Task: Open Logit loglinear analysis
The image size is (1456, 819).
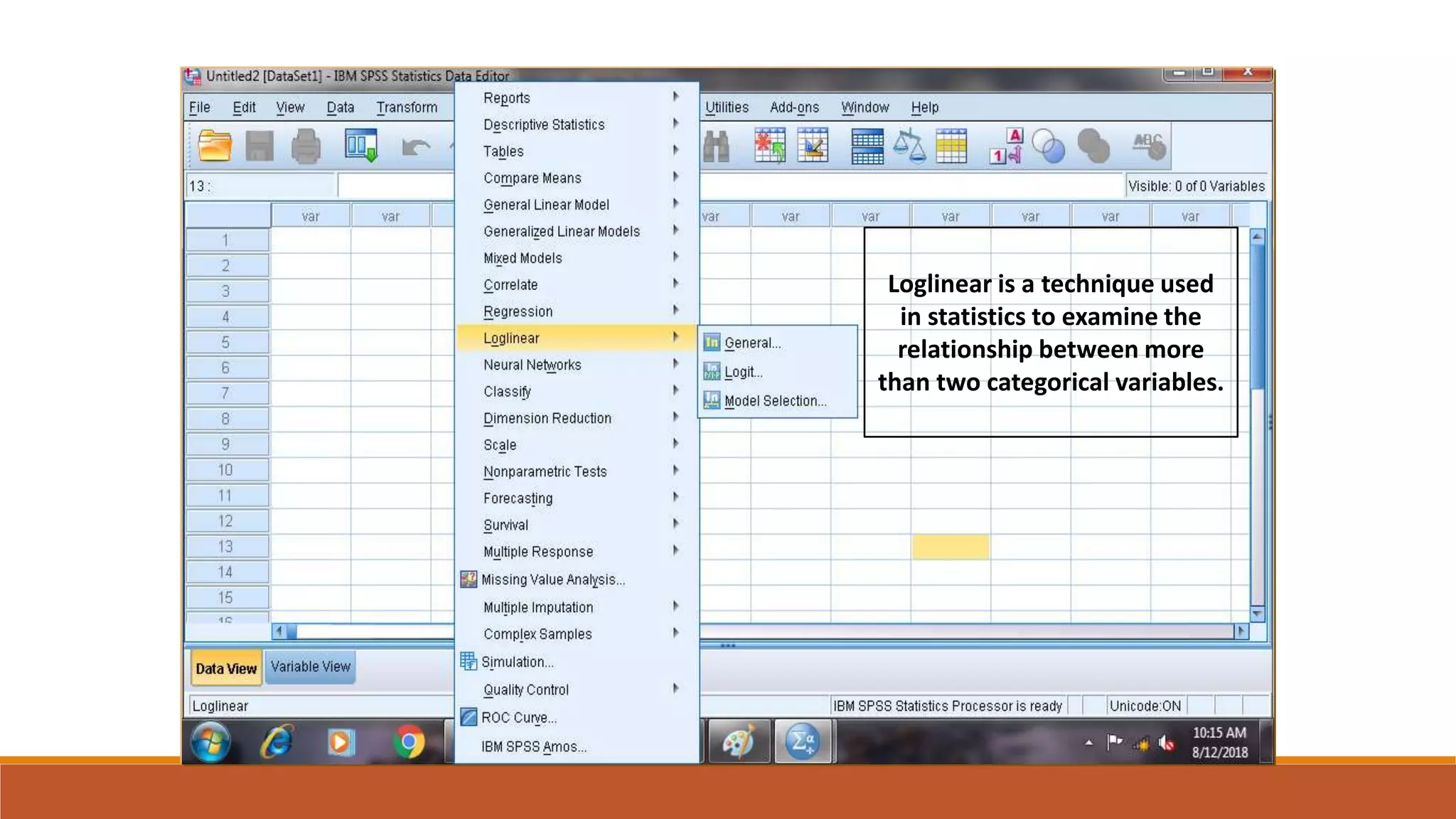Action: point(778,372)
